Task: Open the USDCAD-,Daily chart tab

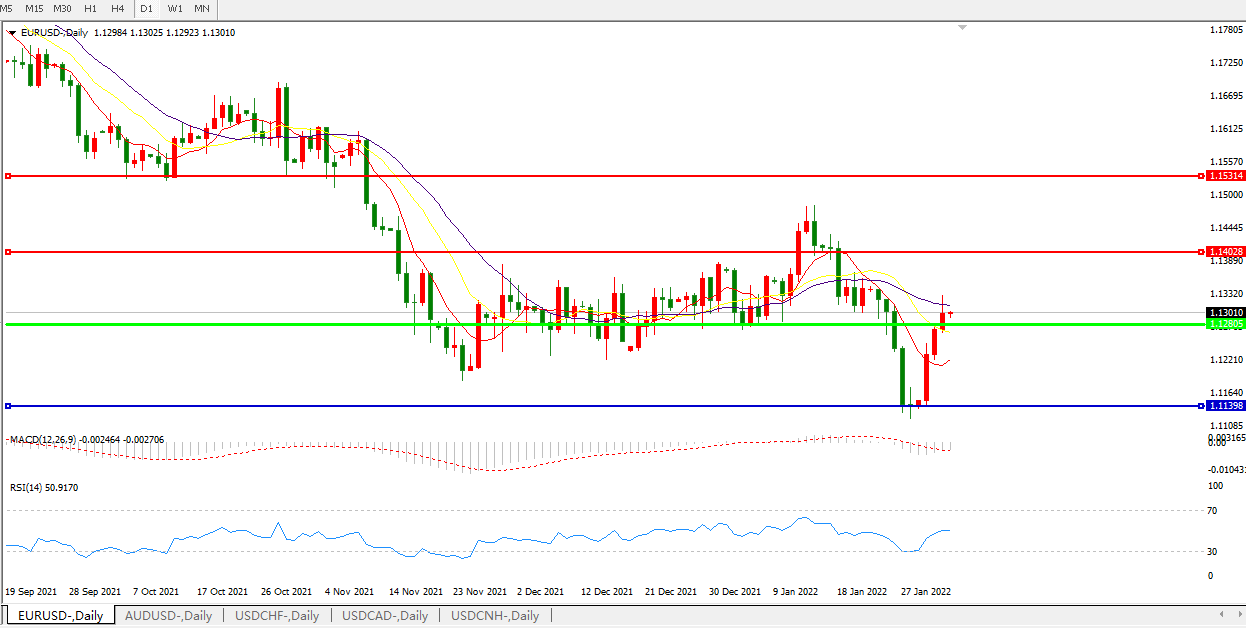Action: tap(385, 616)
